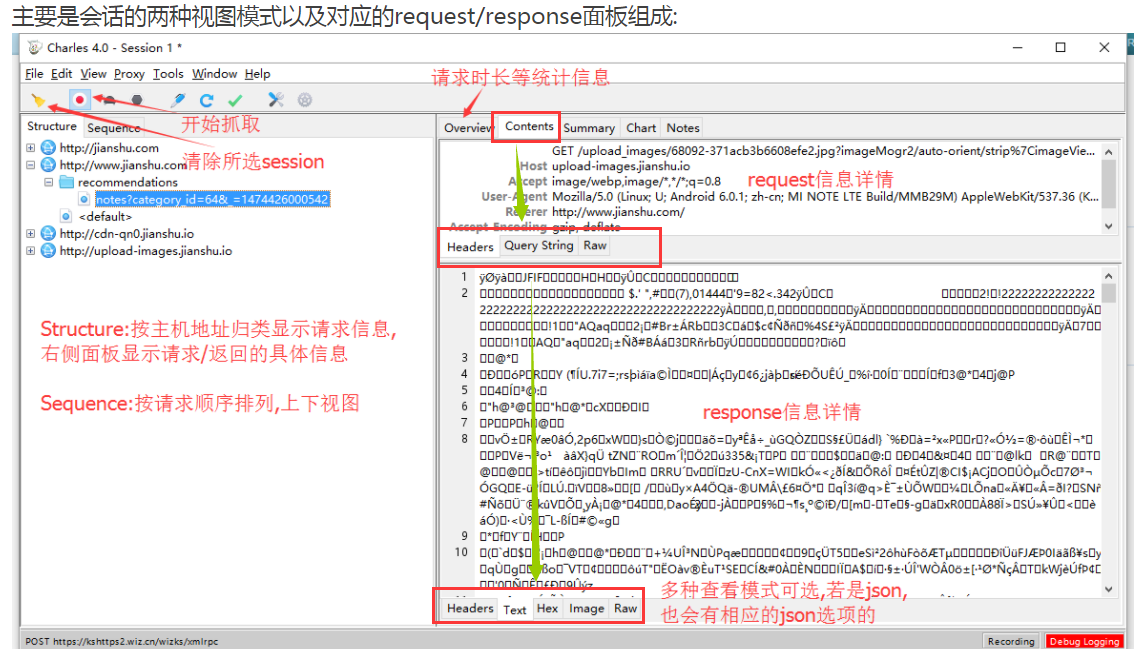The width and height of the screenshot is (1139, 649).
Task: Switch to the Structure tab
Action: click(x=52, y=126)
